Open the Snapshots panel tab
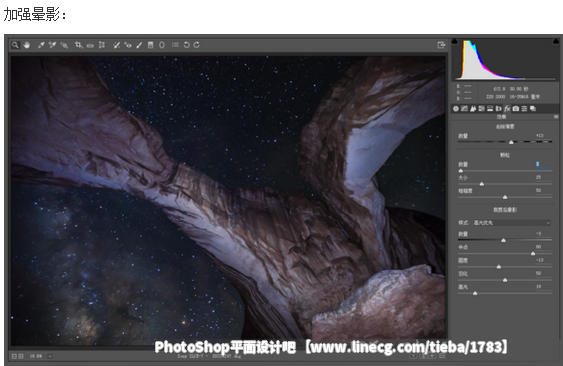Image resolution: width=563 pixels, height=366 pixels. click(533, 108)
